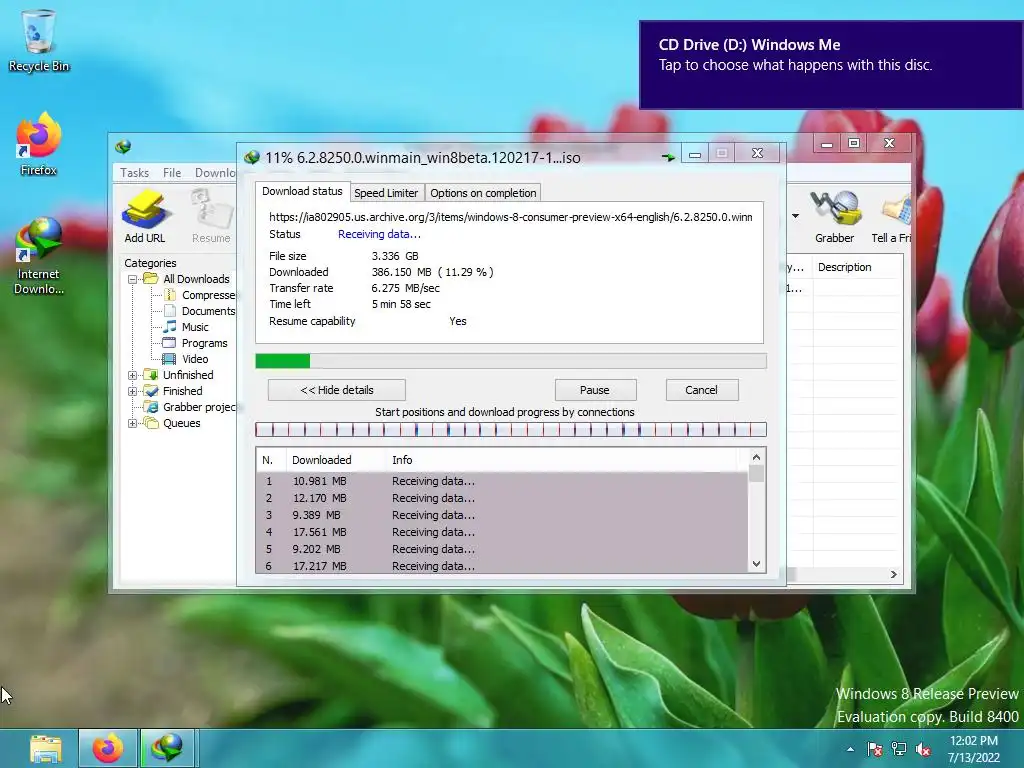1024x768 pixels.
Task: Click the Action Center flag tray icon
Action: 874,749
